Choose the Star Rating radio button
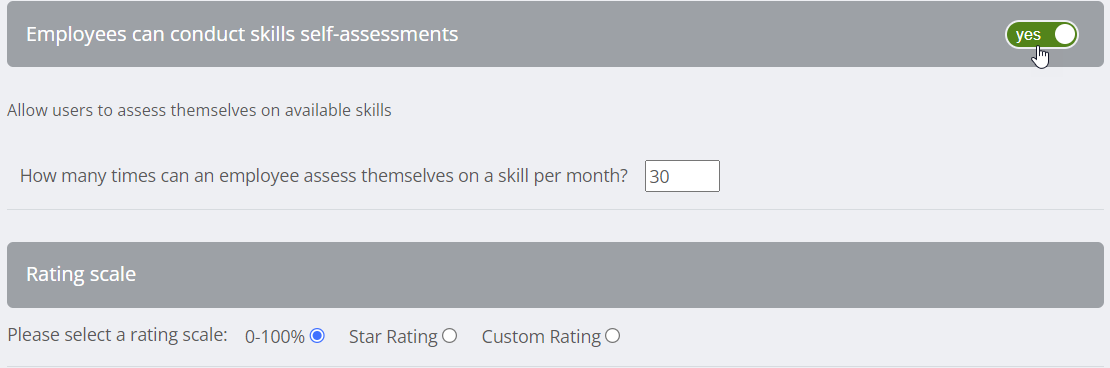The width and height of the screenshot is (1110, 368). click(x=450, y=335)
